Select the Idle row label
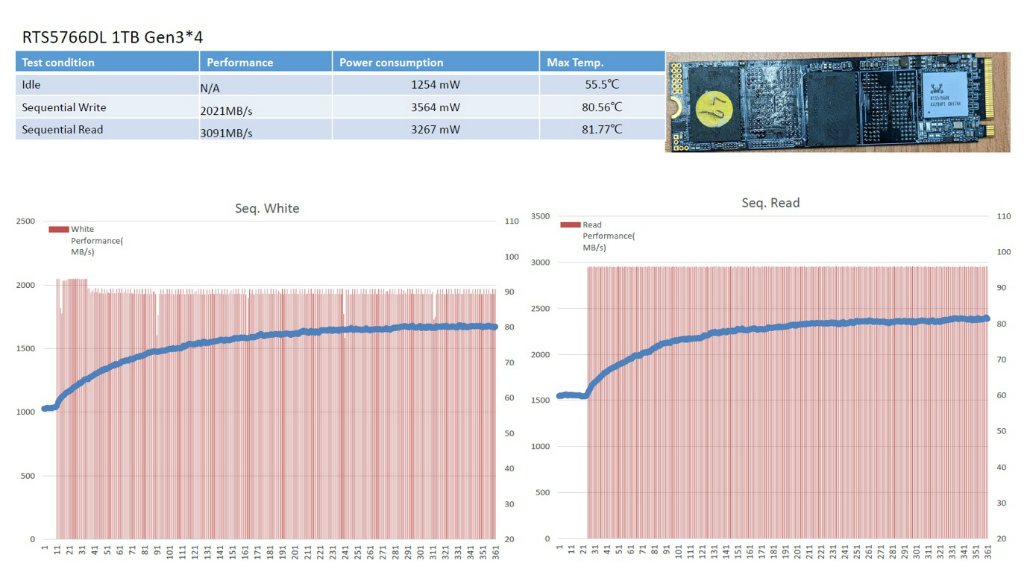The width and height of the screenshot is (1024, 575). [x=31, y=85]
